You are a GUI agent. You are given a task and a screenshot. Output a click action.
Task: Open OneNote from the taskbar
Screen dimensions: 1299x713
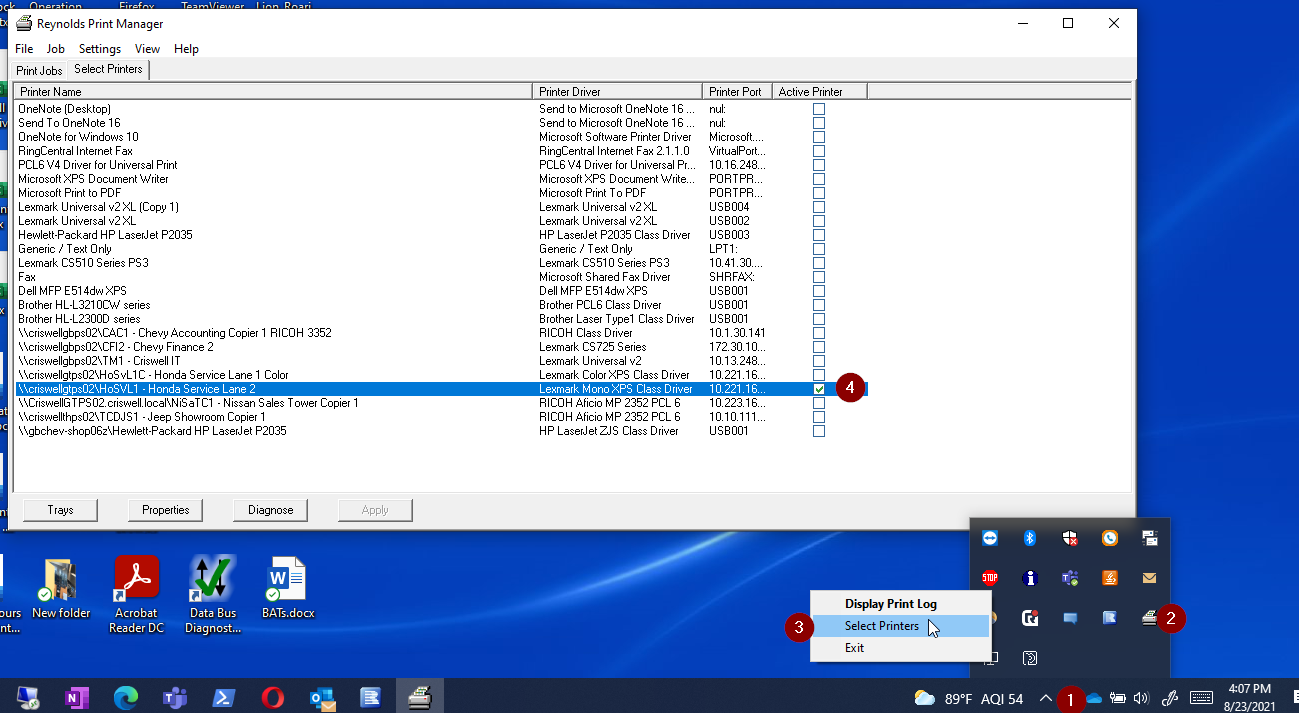tap(77, 697)
